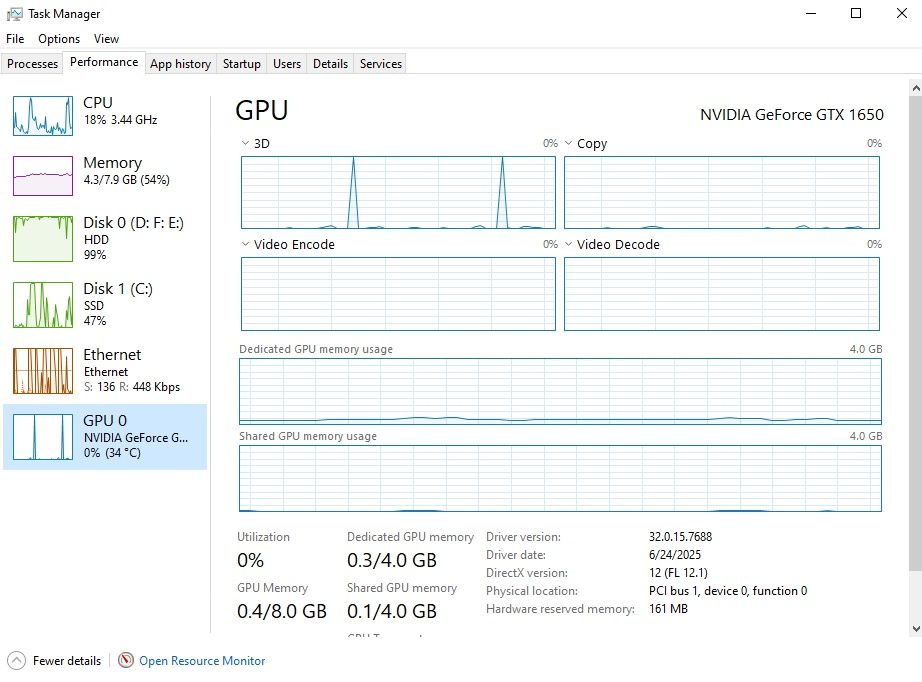Click the 'Disk 0 (D: F: E:)' label

point(133,223)
